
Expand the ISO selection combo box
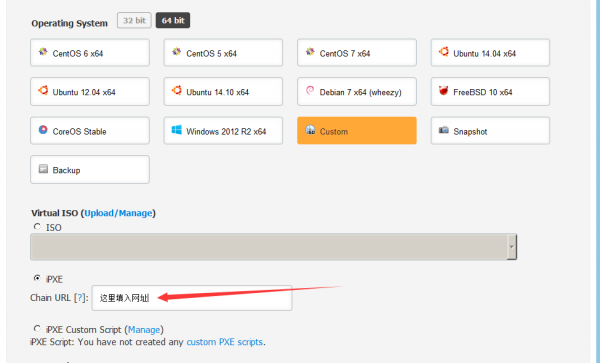(x=274, y=247)
